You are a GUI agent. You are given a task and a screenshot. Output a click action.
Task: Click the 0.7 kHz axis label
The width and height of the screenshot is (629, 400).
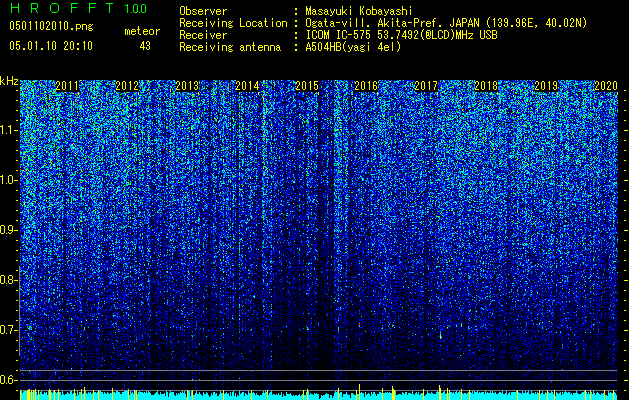click(x=8, y=330)
